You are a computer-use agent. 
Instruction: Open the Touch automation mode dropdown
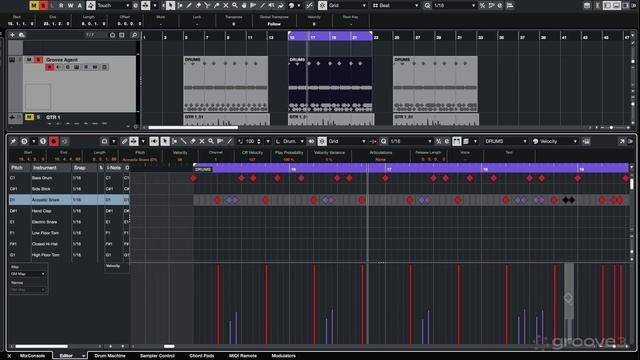point(113,5)
